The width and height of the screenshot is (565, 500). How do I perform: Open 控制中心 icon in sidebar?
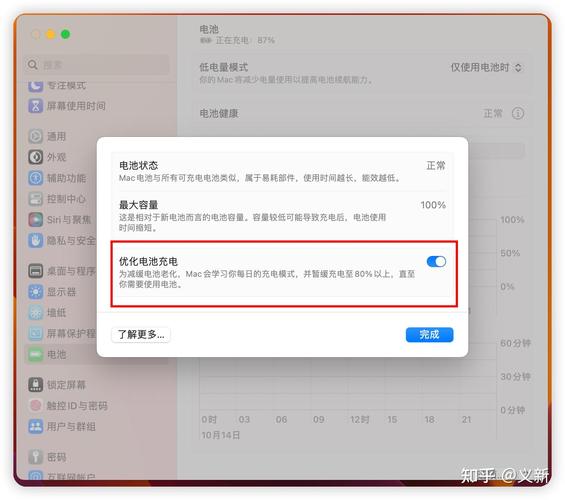(x=36, y=199)
